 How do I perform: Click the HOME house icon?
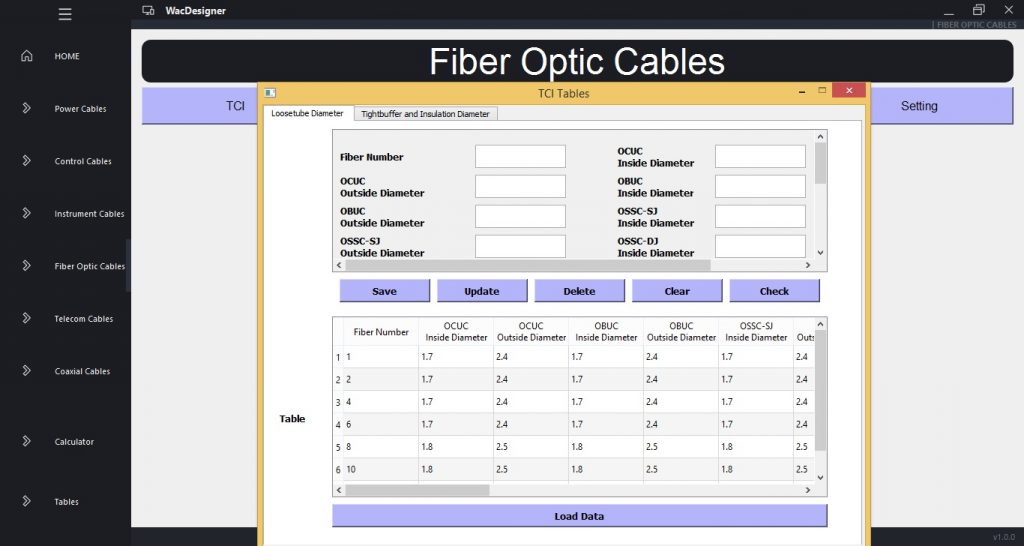(x=27, y=56)
